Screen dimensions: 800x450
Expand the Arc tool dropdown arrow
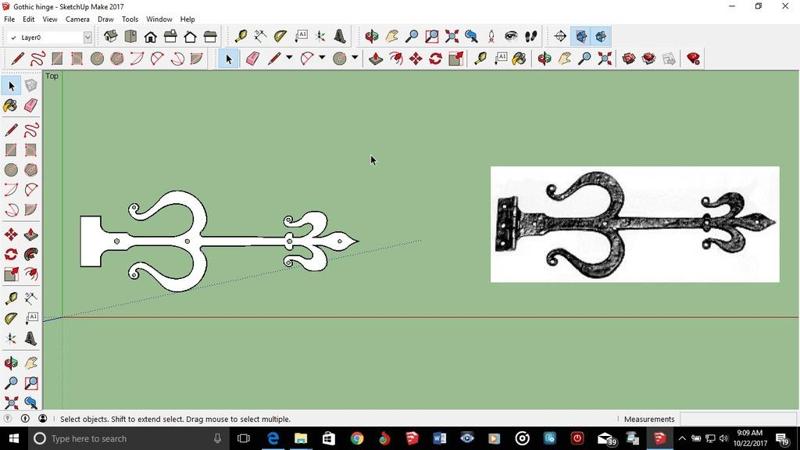click(322, 57)
